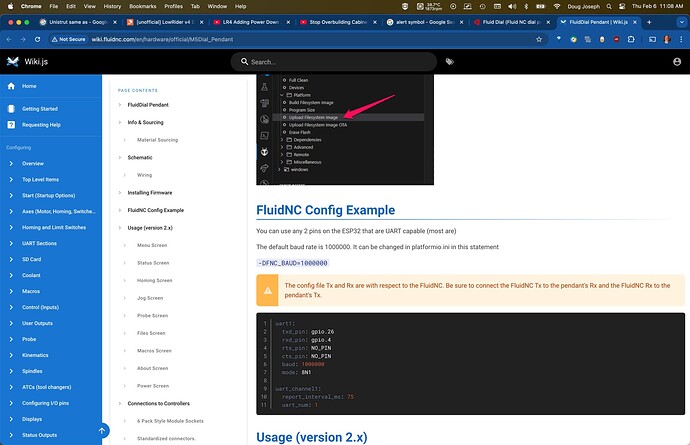The height and width of the screenshot is (445, 690).
Task: Click the Not Secure site info chip
Action: click(x=68, y=39)
